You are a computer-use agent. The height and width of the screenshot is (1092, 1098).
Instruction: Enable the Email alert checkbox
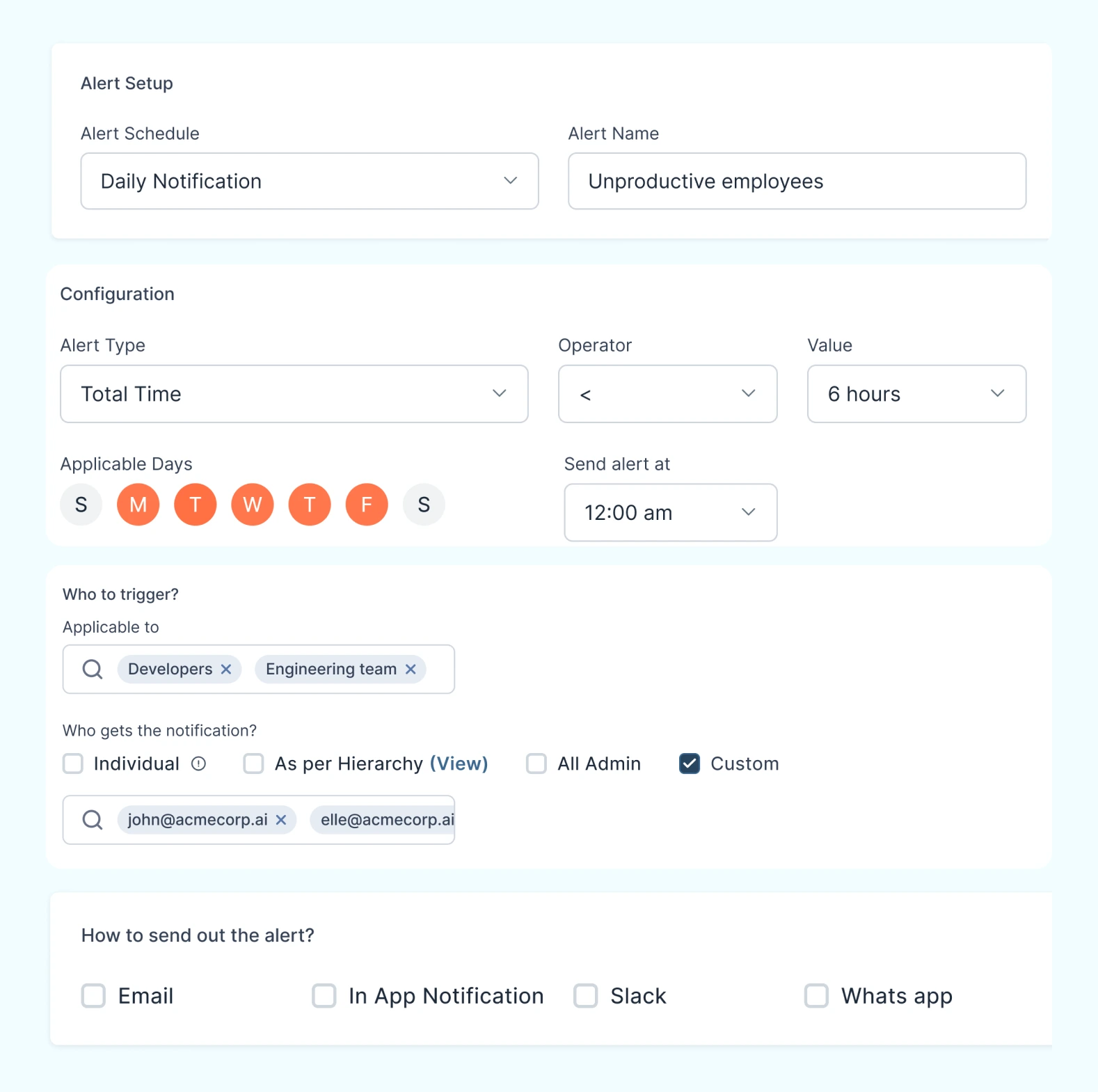click(x=93, y=995)
